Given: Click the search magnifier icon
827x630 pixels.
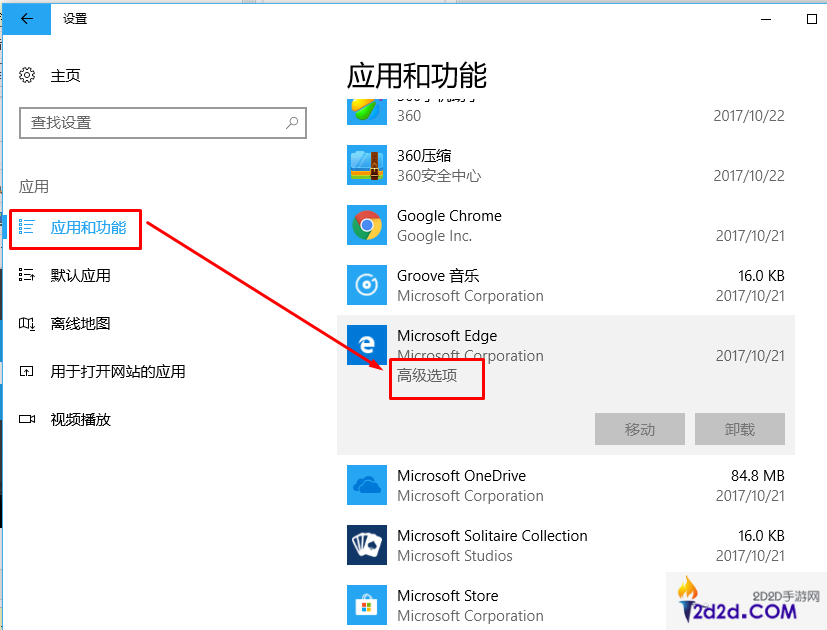Looking at the screenshot, I should 292,123.
